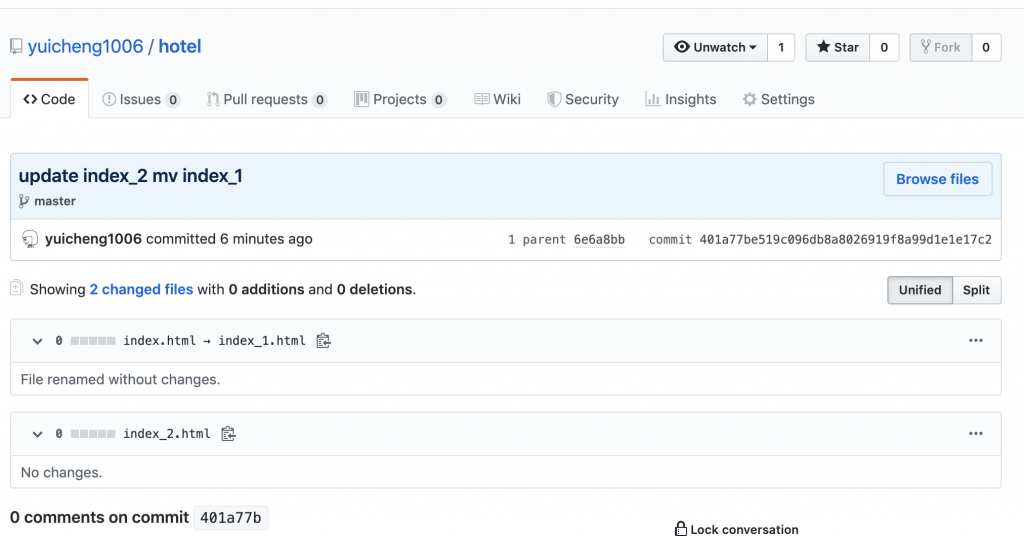The width and height of the screenshot is (1024, 536).
Task: Open options ellipsis for index_2.html
Action: (976, 434)
